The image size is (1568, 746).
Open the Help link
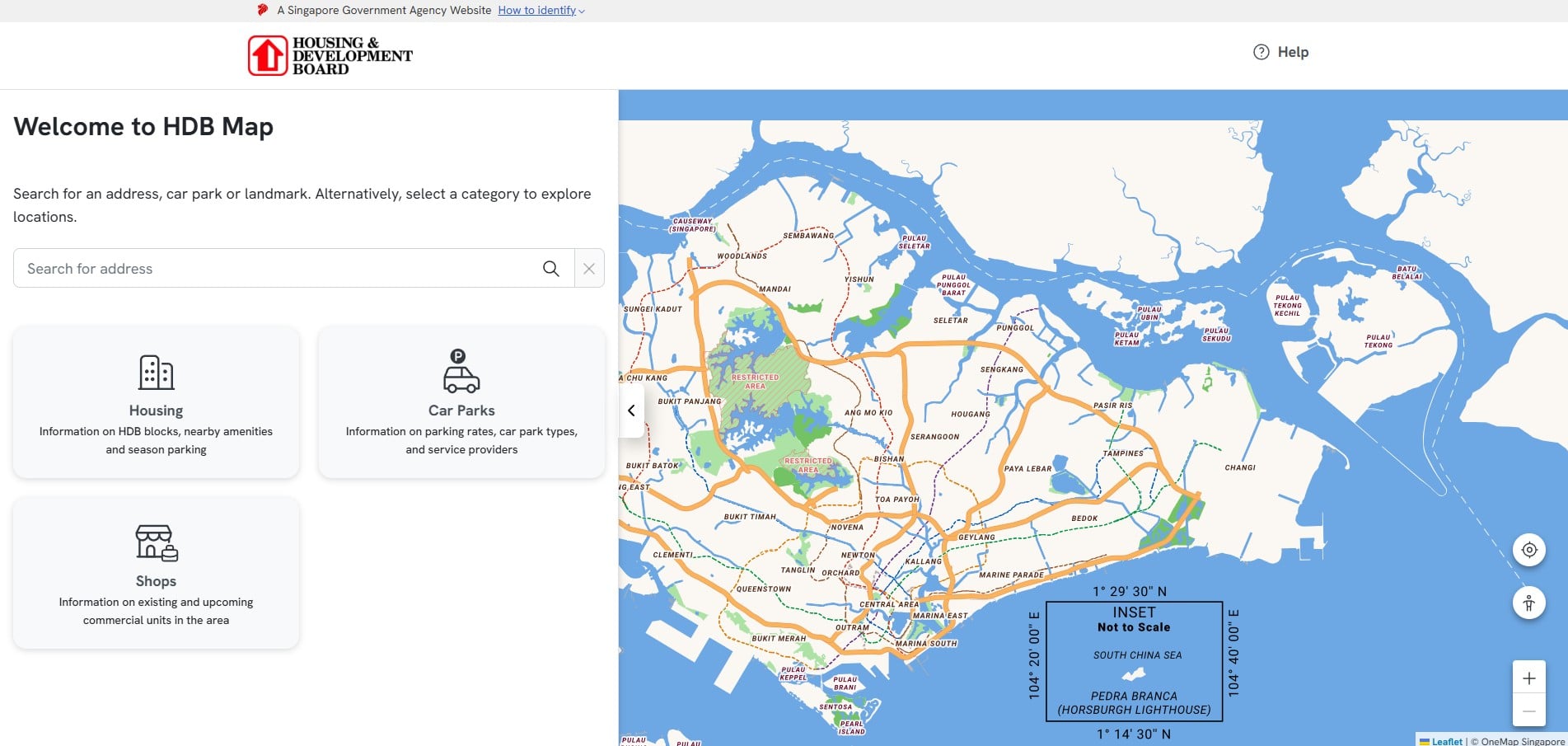[1280, 52]
